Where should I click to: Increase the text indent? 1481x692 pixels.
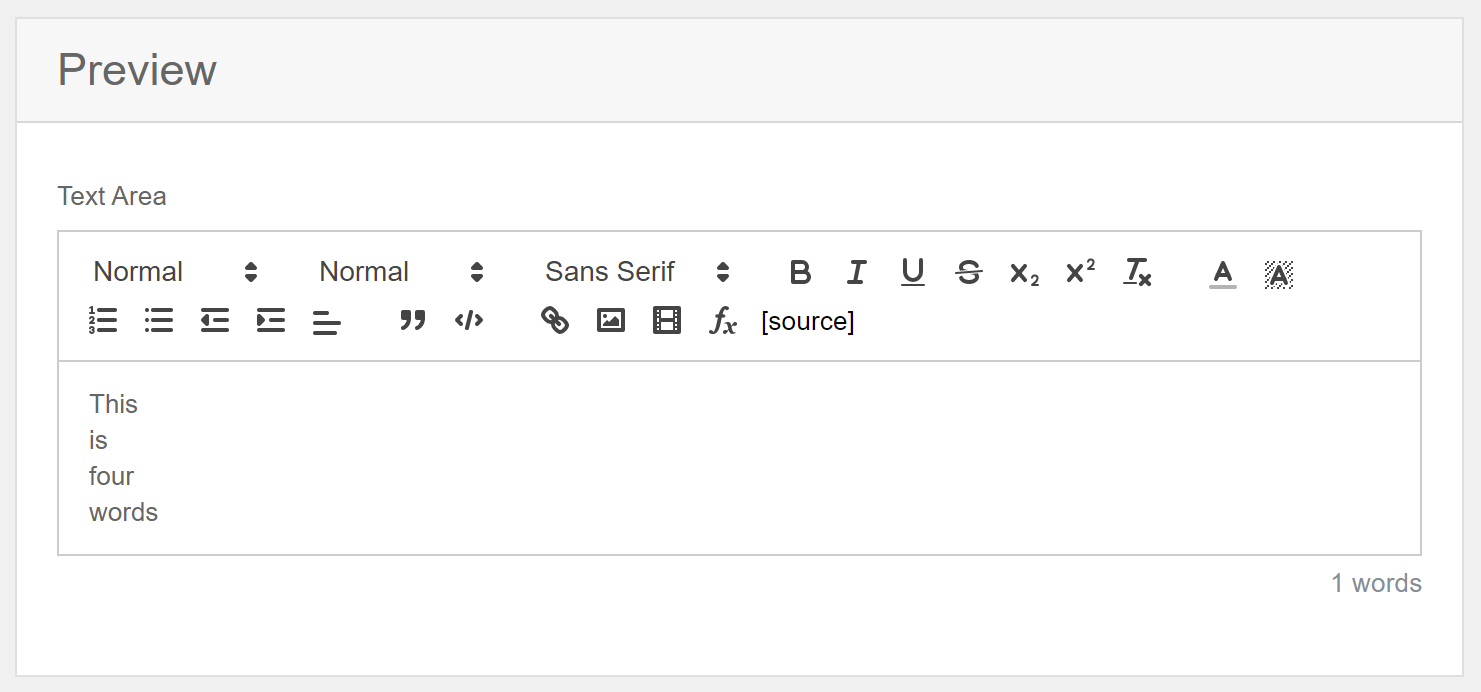click(x=271, y=320)
